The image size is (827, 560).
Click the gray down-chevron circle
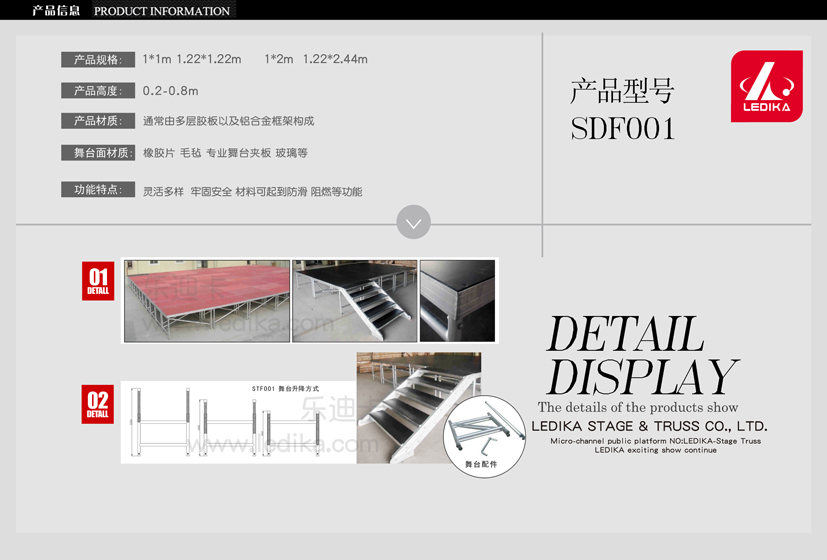[414, 222]
